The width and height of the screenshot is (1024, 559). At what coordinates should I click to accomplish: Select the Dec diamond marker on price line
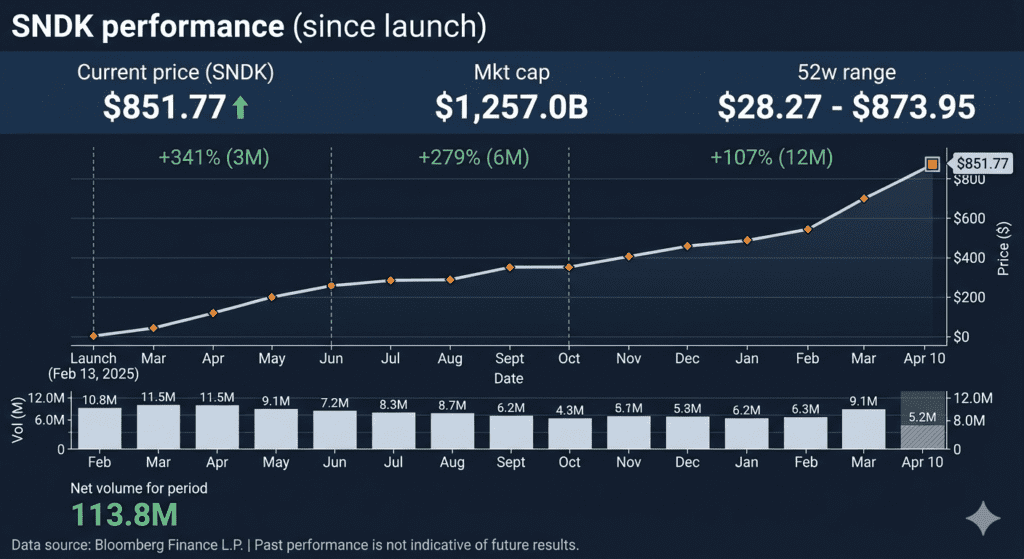pyautogui.click(x=687, y=246)
